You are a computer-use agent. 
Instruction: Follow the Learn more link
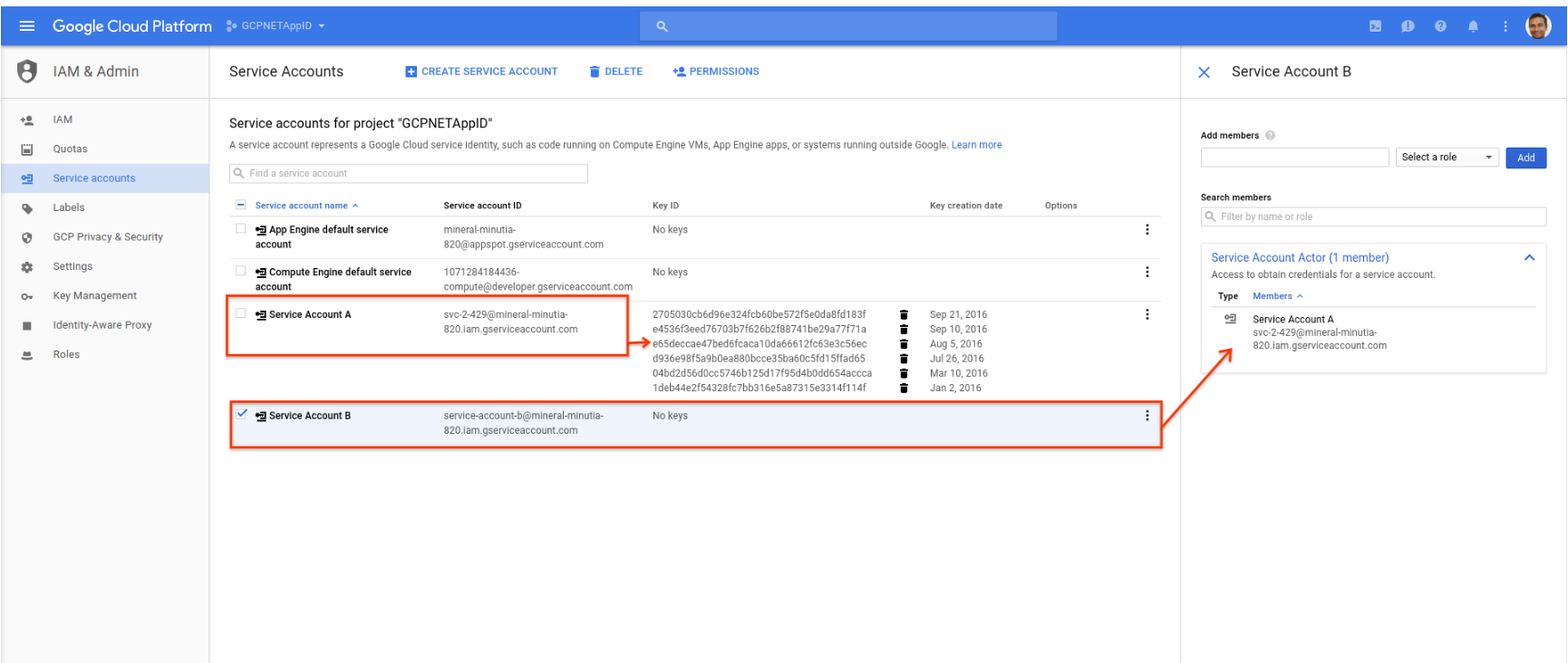click(x=976, y=145)
